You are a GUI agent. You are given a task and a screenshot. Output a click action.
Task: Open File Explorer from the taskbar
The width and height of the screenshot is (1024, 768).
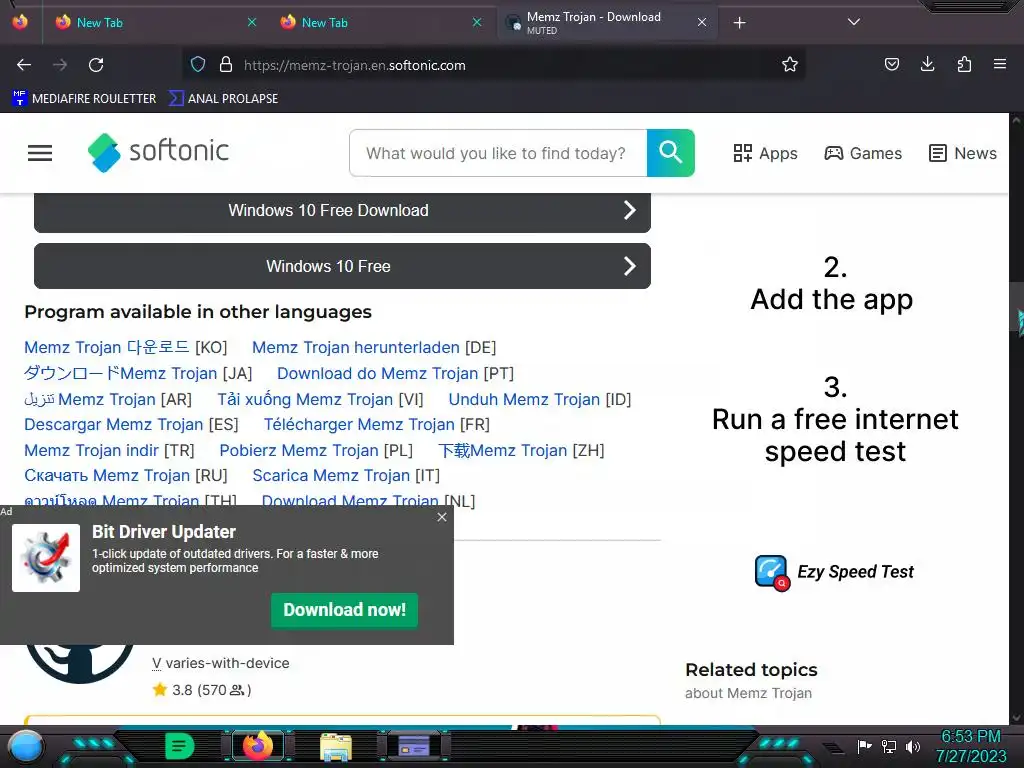[336, 746]
